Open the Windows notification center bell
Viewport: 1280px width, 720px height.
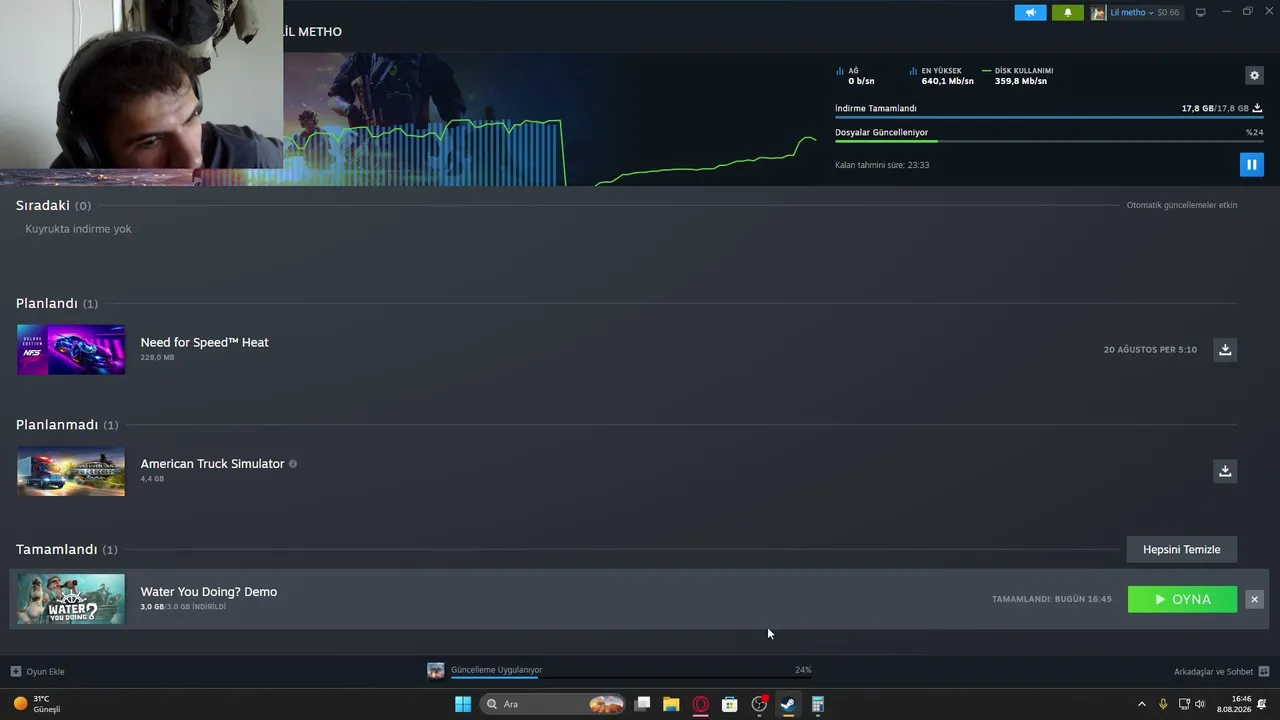point(1262,704)
